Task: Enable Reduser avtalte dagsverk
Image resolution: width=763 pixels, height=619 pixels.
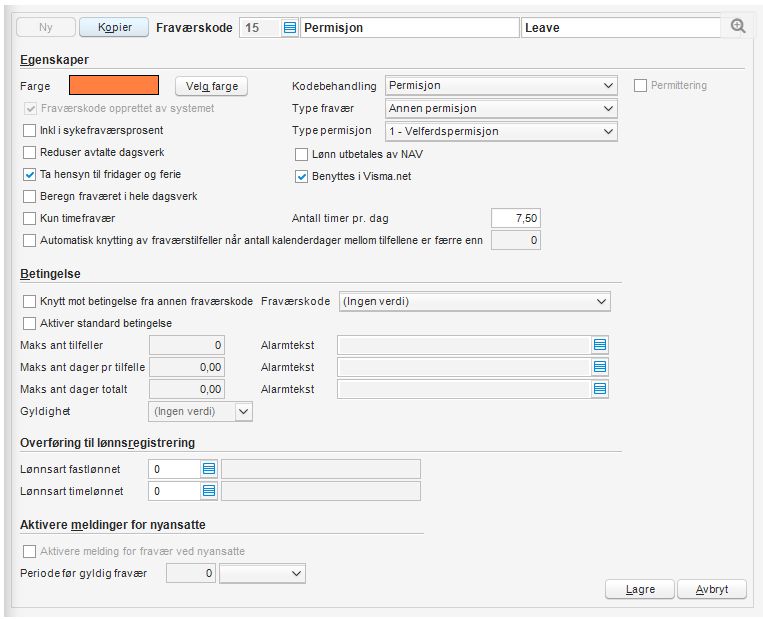Action: (30, 152)
